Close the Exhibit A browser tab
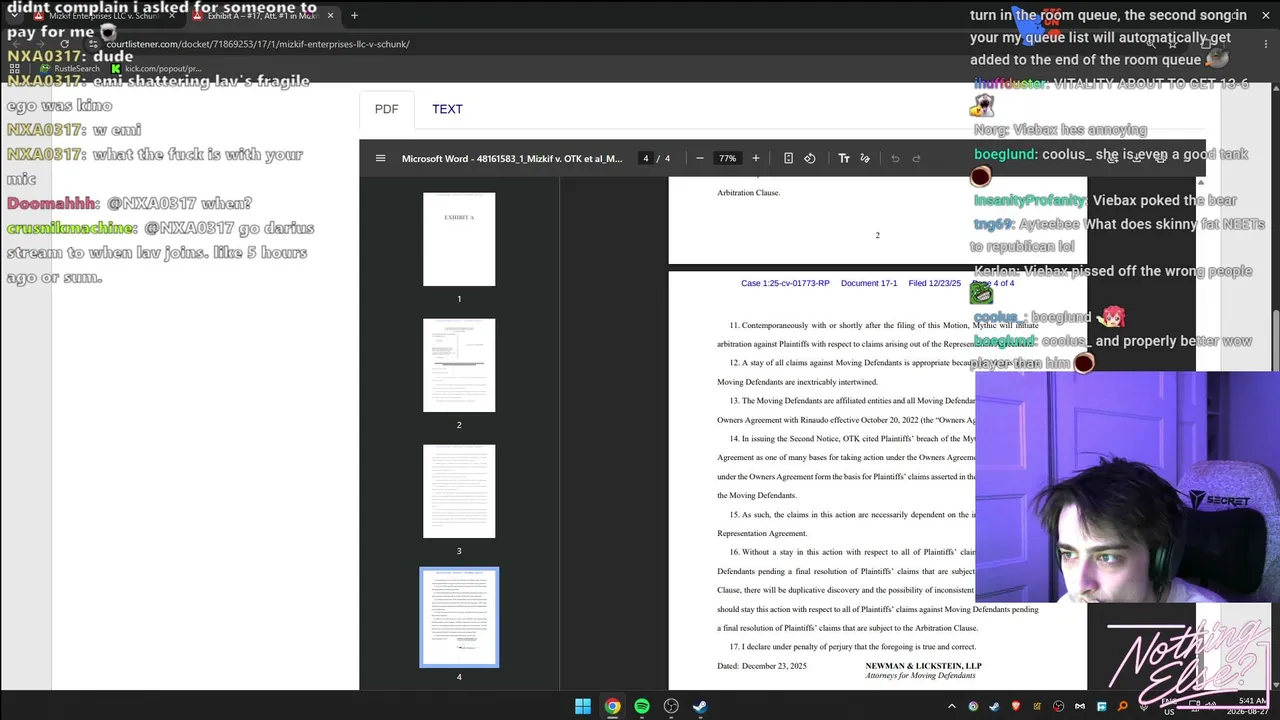This screenshot has width=1280, height=720. tap(330, 15)
